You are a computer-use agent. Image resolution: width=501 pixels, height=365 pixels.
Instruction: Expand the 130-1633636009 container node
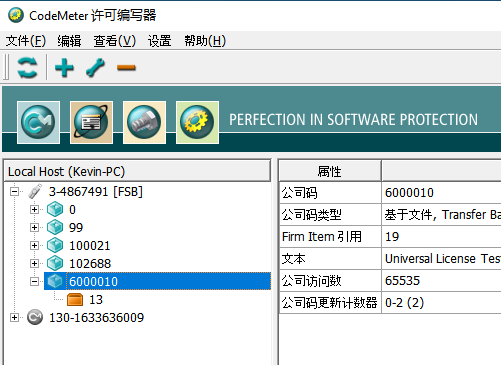tap(14, 317)
